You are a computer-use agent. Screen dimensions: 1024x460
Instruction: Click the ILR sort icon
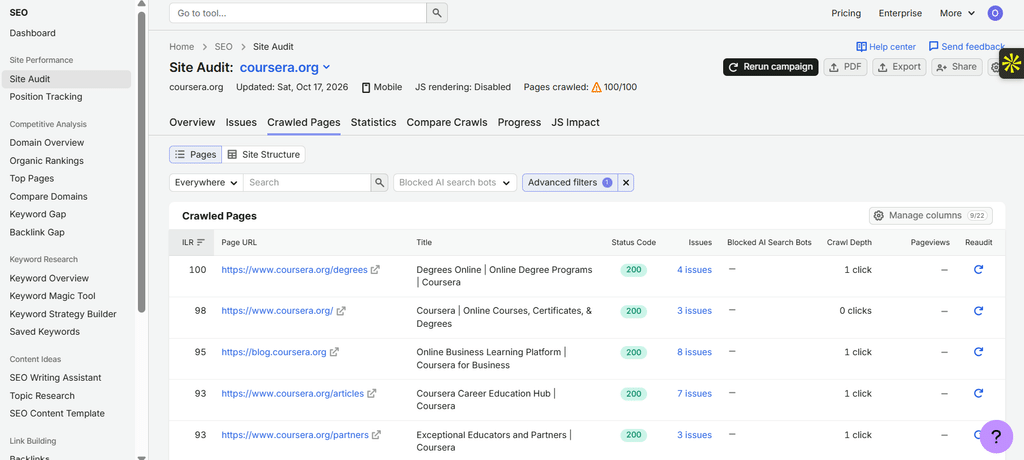tap(200, 242)
